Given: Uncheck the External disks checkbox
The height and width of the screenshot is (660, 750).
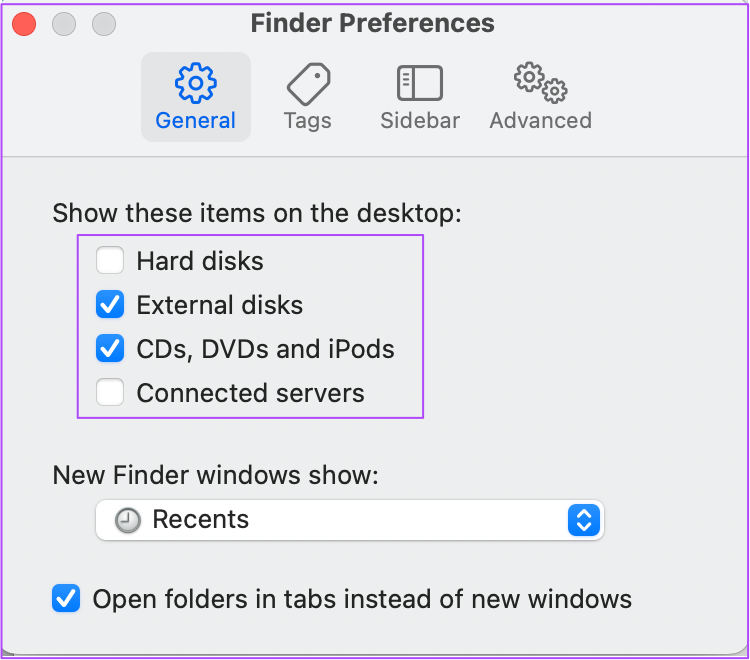Looking at the screenshot, I should (x=110, y=304).
